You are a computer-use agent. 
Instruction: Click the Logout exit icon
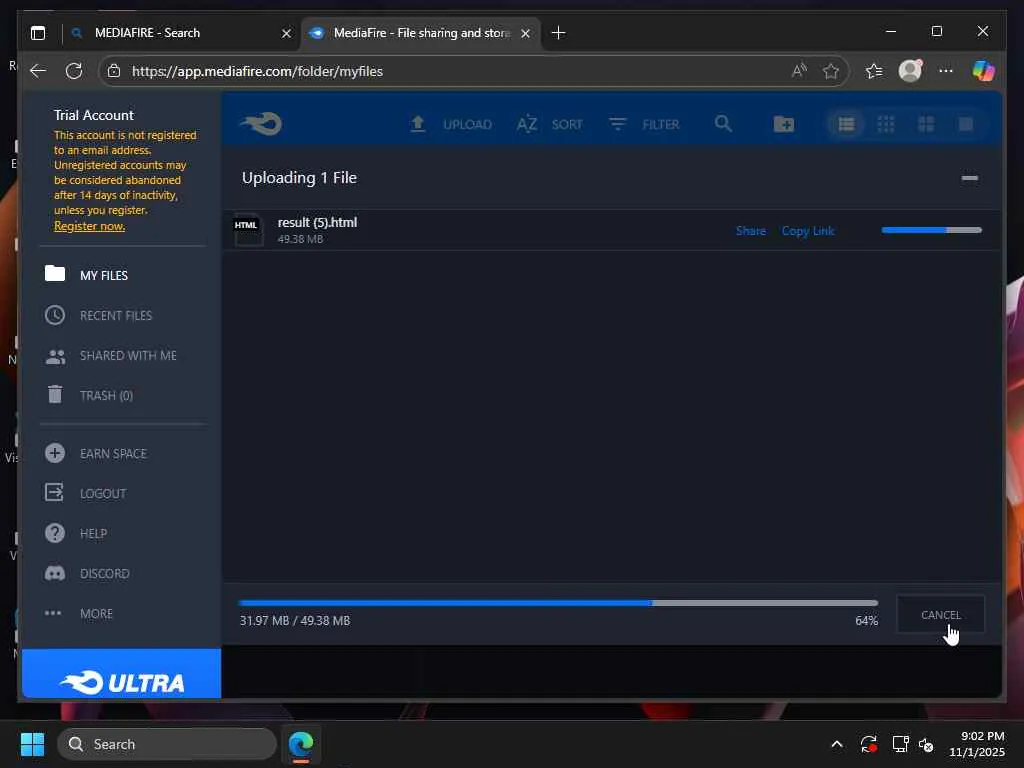pyautogui.click(x=54, y=492)
